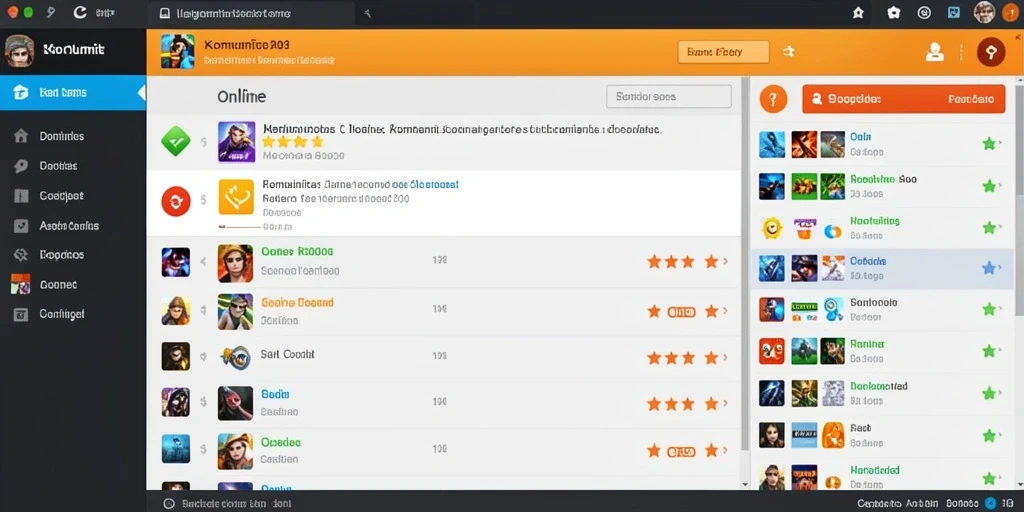
Task: Expand the Sart Cooaht row chevron
Action: tap(725, 357)
